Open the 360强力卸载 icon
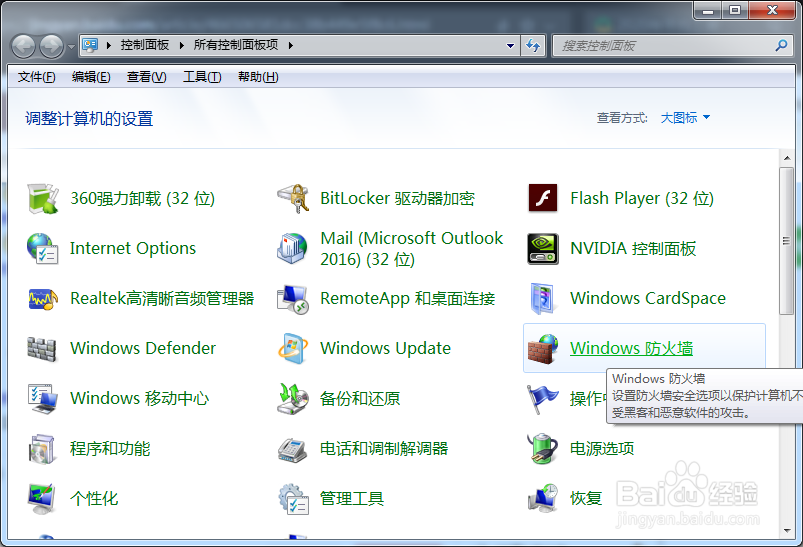This screenshot has height=547, width=803. 43,199
